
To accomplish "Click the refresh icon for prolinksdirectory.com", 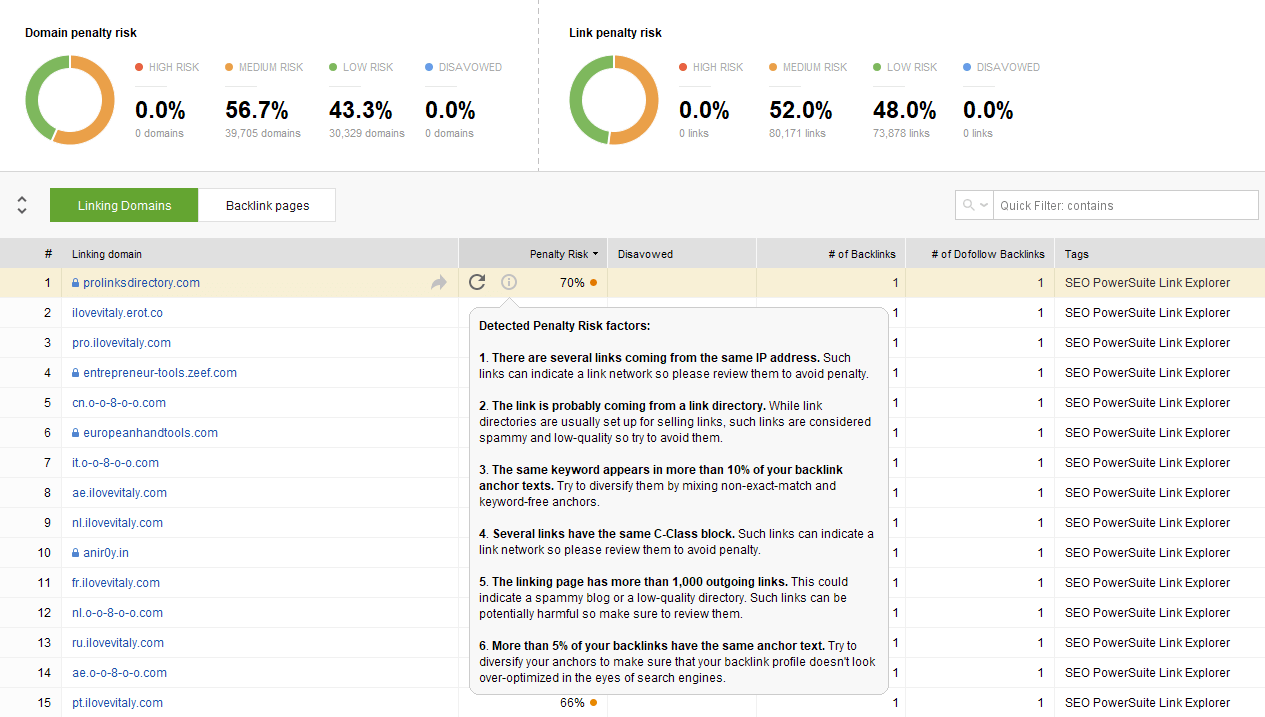I will tap(477, 282).
